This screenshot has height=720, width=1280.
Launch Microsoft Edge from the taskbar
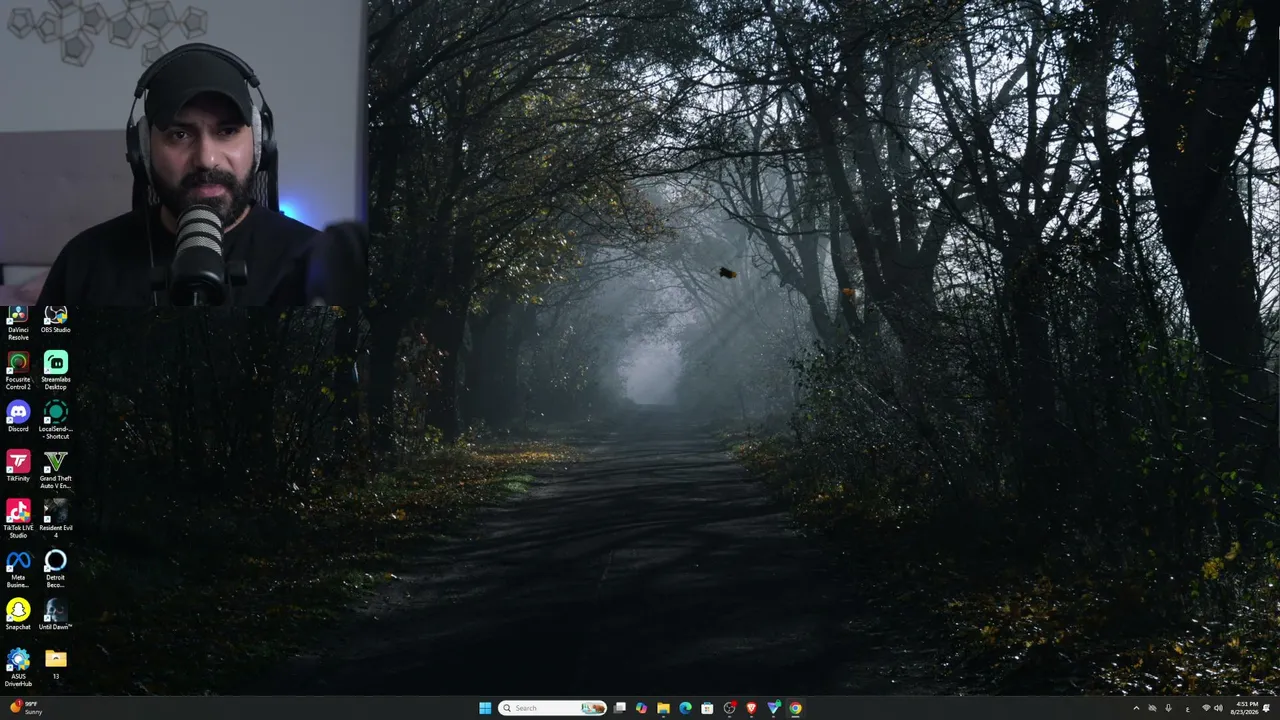pyautogui.click(x=685, y=708)
